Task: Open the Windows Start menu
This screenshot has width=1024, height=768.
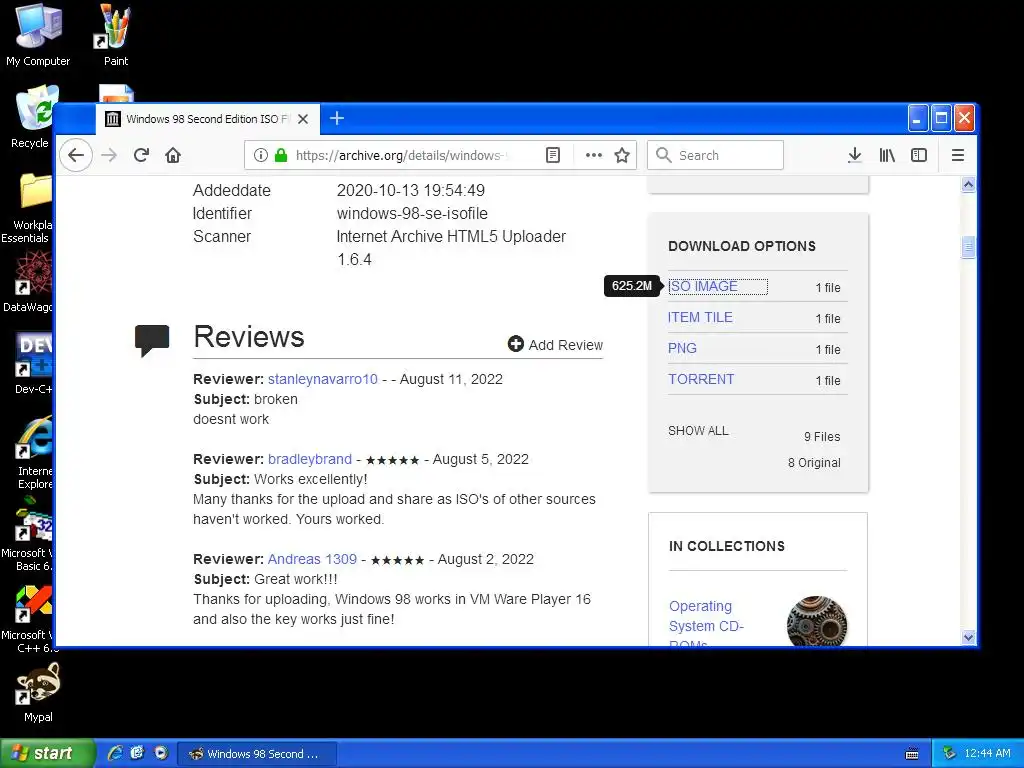Action: pos(47,753)
